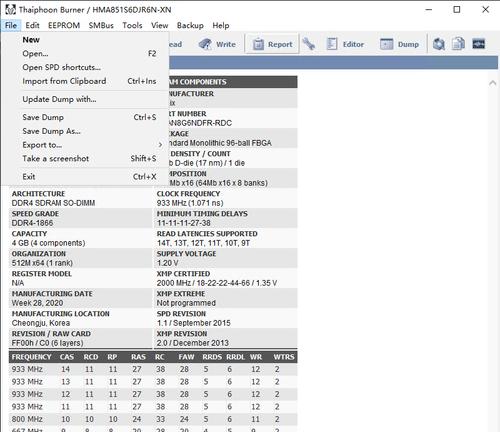Click the RAS column header
500x432 pixels.
click(138, 357)
